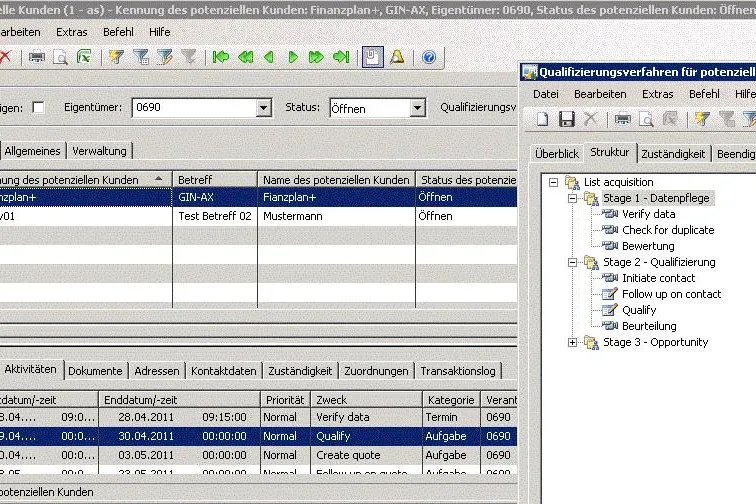Jump to first record with green arrow
Viewport: 756px width, 504px height.
point(221,57)
